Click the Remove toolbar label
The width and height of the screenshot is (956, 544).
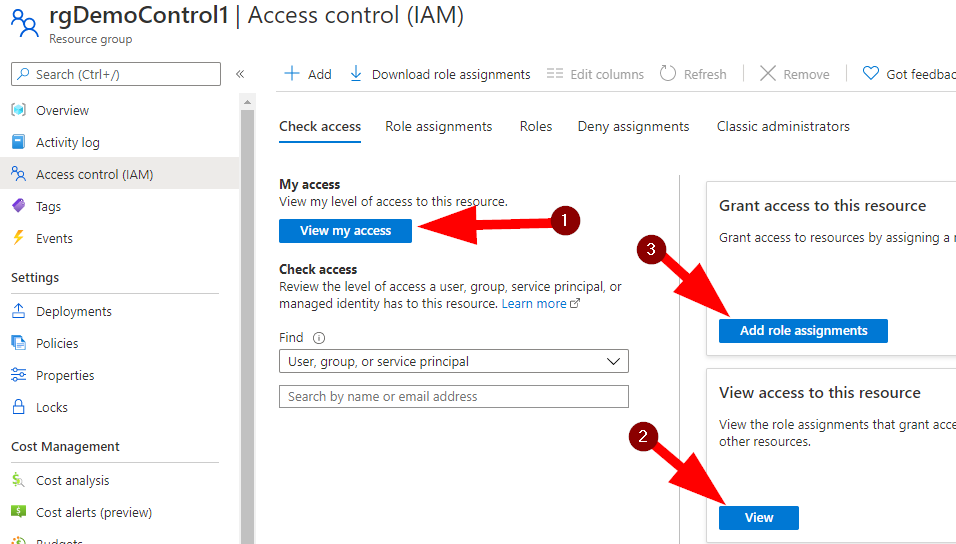[806, 74]
